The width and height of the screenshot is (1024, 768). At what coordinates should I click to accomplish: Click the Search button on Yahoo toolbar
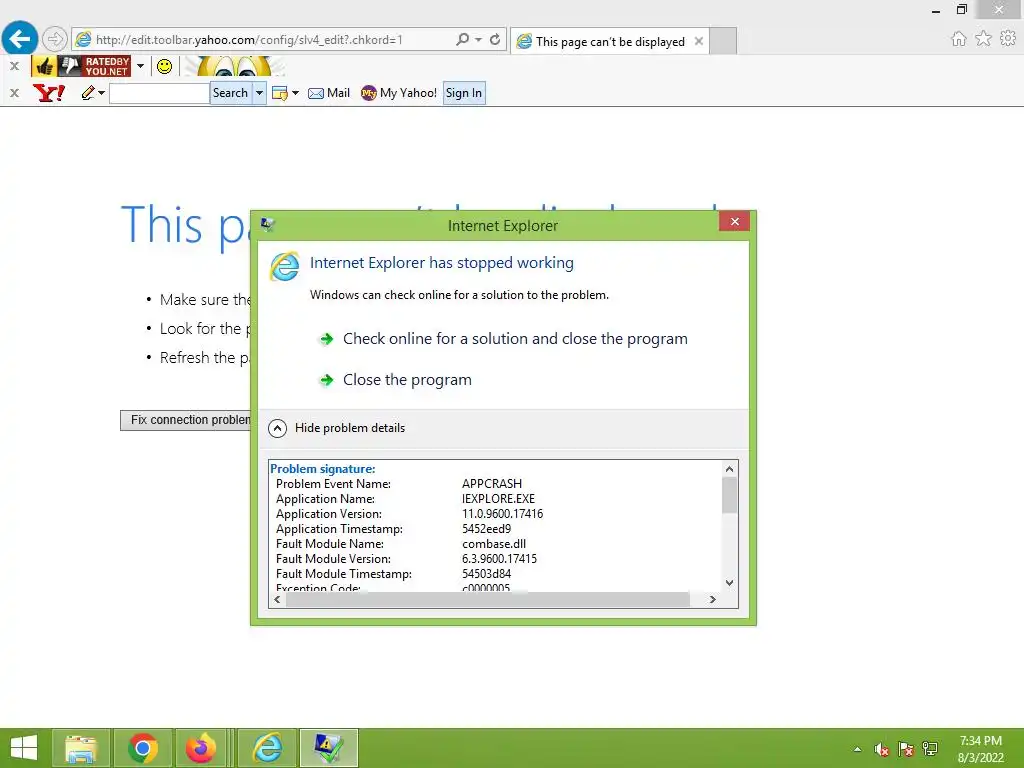click(231, 93)
